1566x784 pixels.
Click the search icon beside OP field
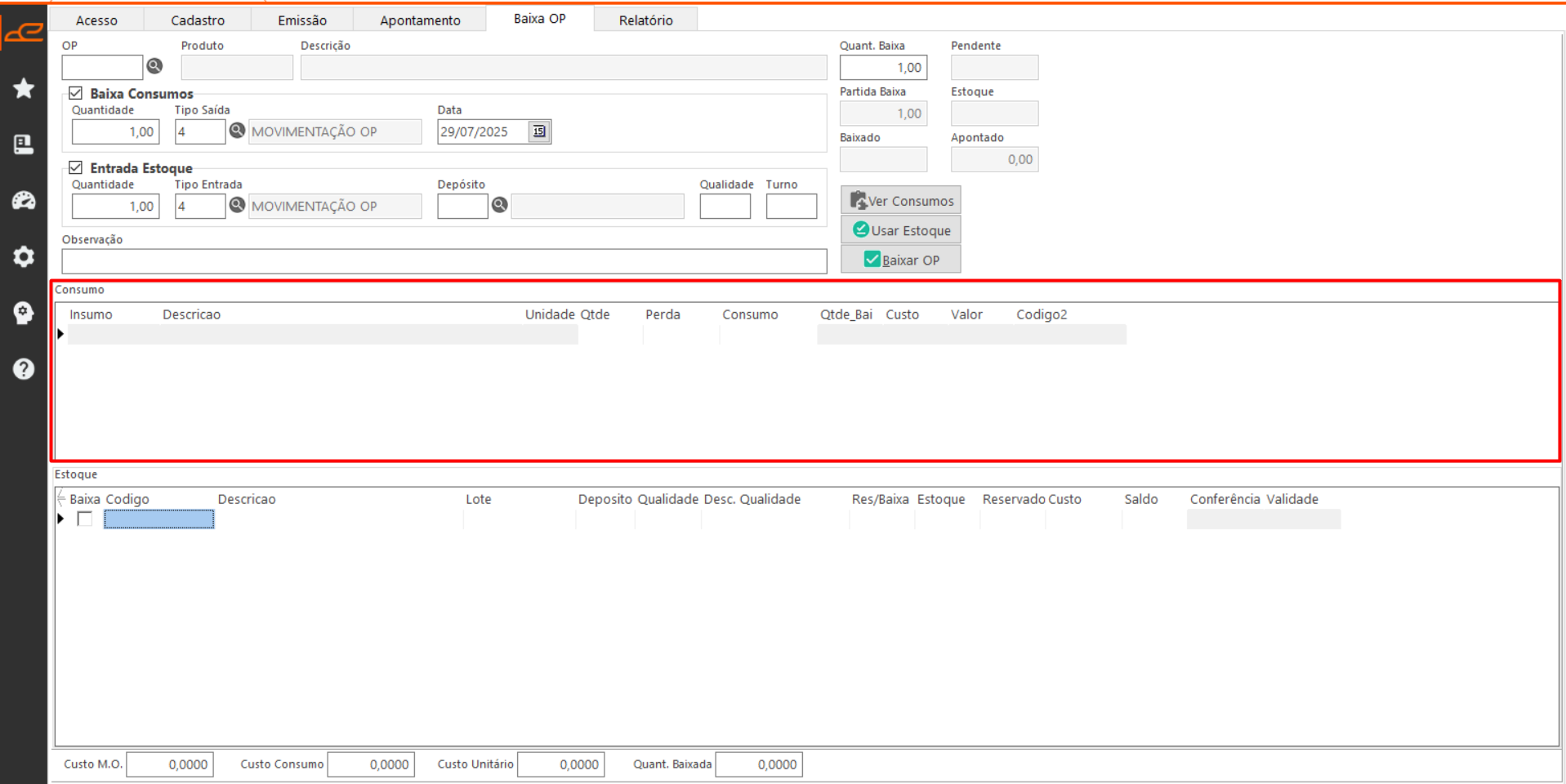click(x=154, y=66)
